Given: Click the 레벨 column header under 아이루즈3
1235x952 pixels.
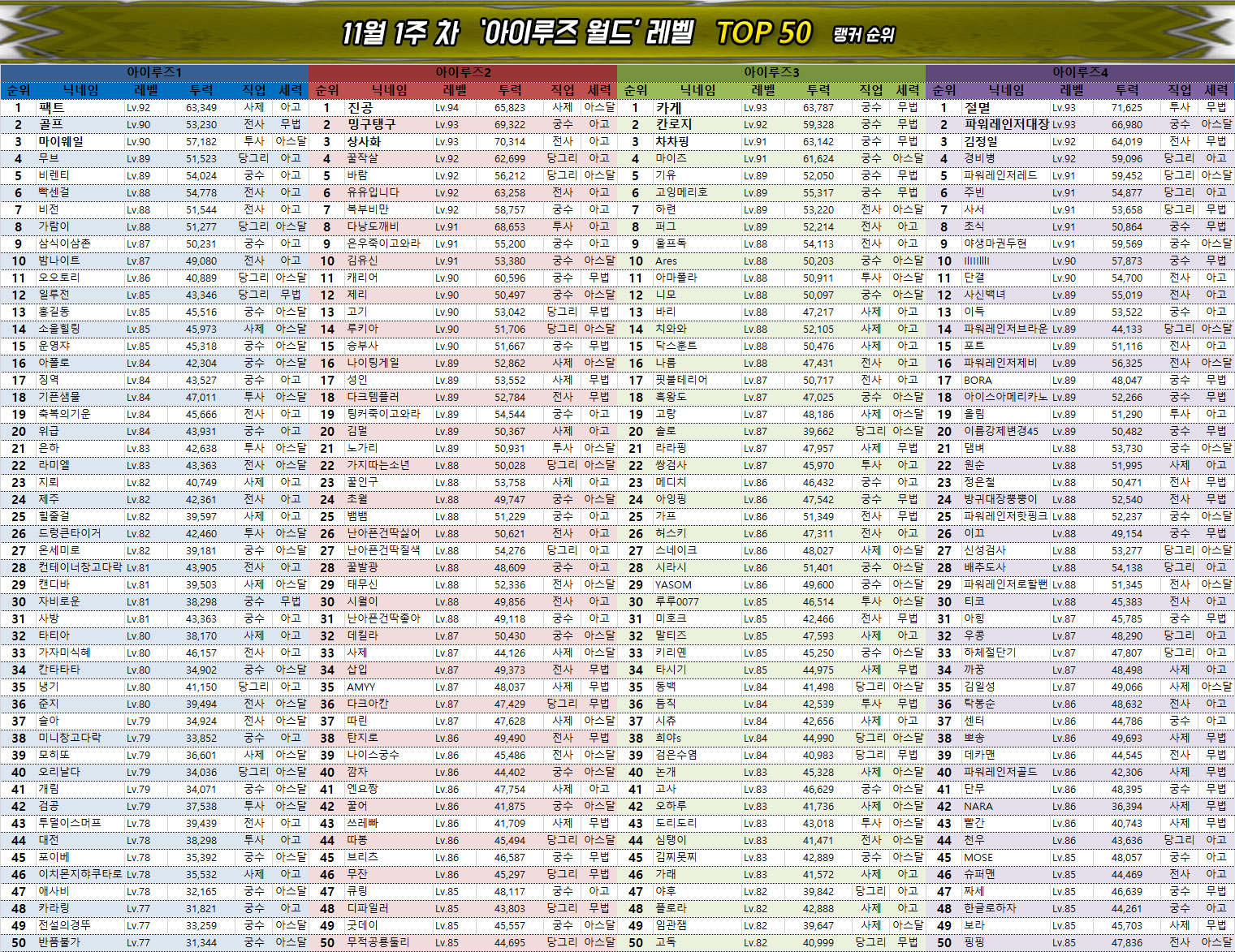Looking at the screenshot, I should 763,90.
